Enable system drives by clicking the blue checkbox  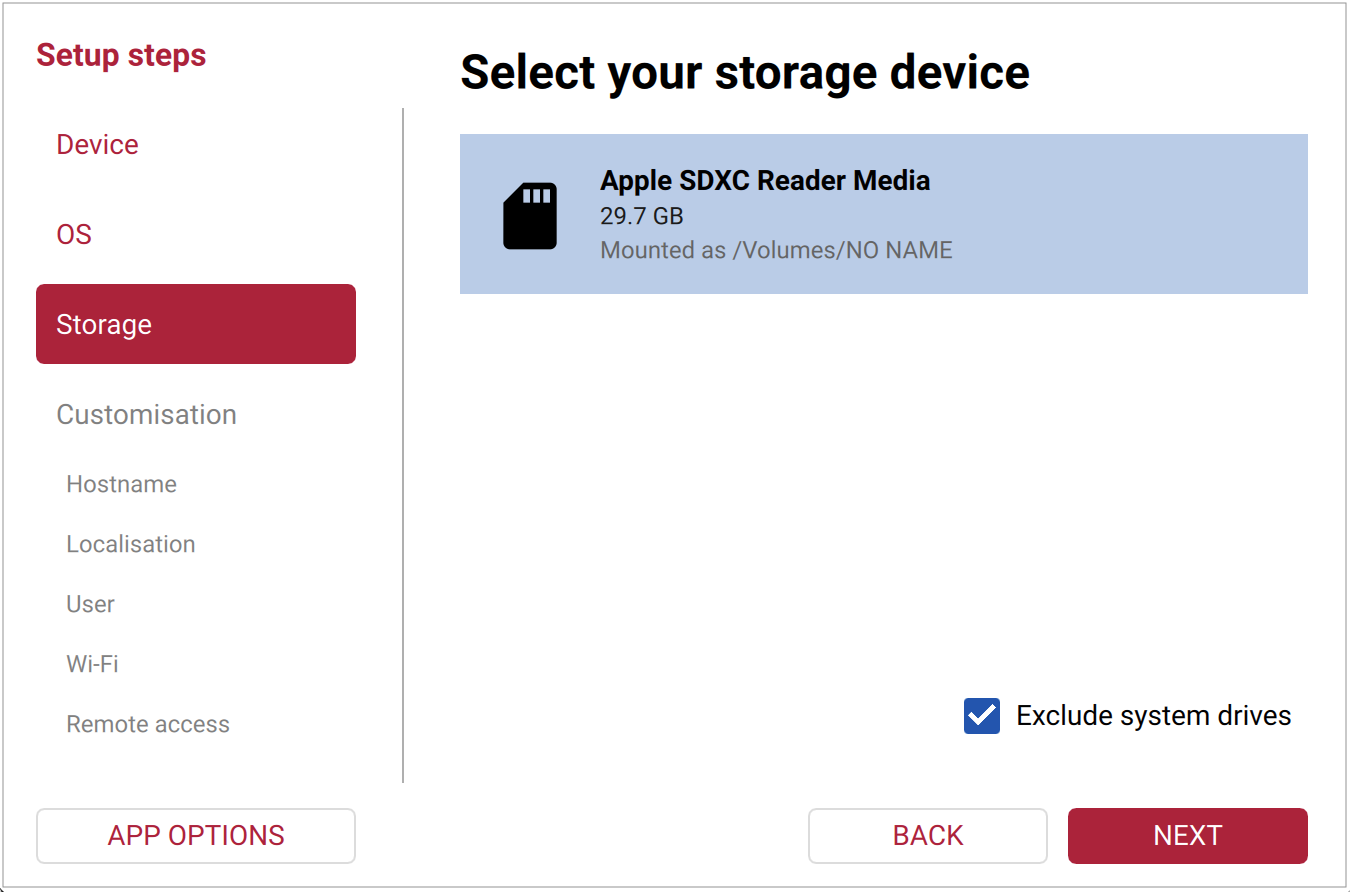[981, 716]
